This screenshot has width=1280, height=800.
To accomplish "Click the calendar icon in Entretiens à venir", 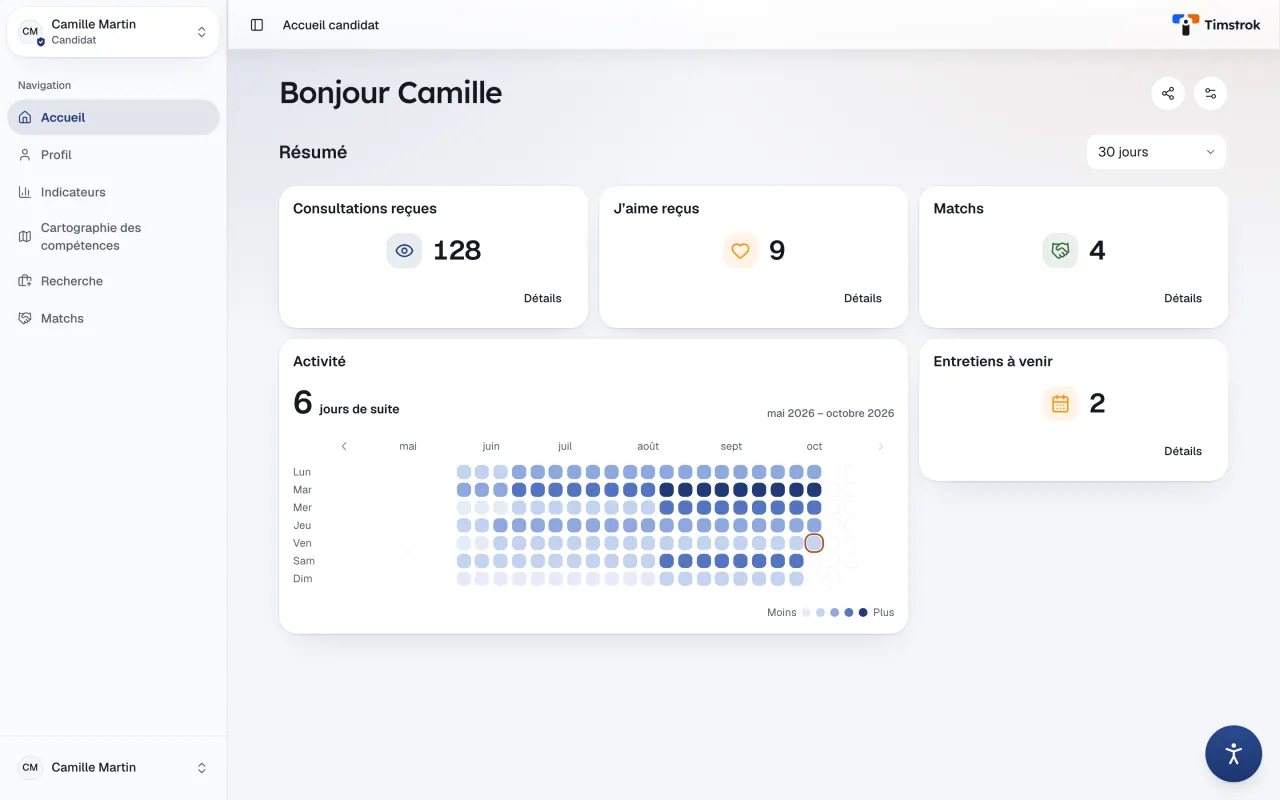I will (x=1060, y=404).
